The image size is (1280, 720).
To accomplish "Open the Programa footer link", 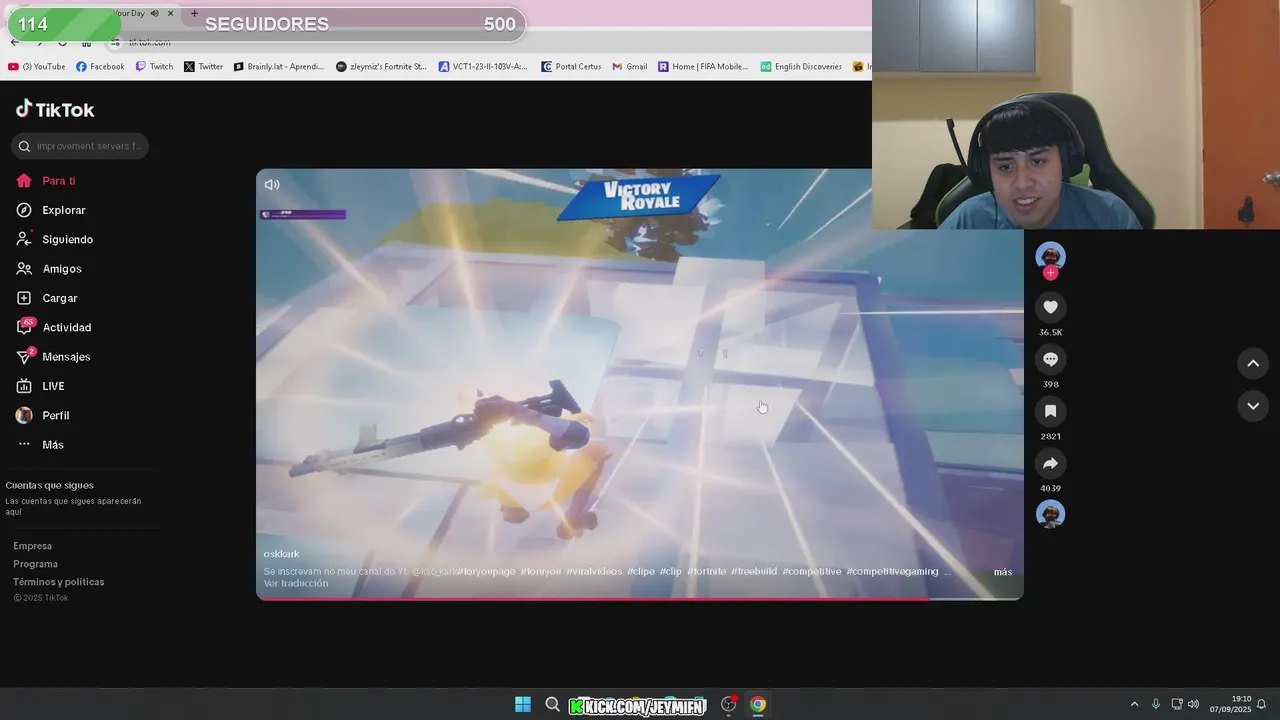I will 35,564.
